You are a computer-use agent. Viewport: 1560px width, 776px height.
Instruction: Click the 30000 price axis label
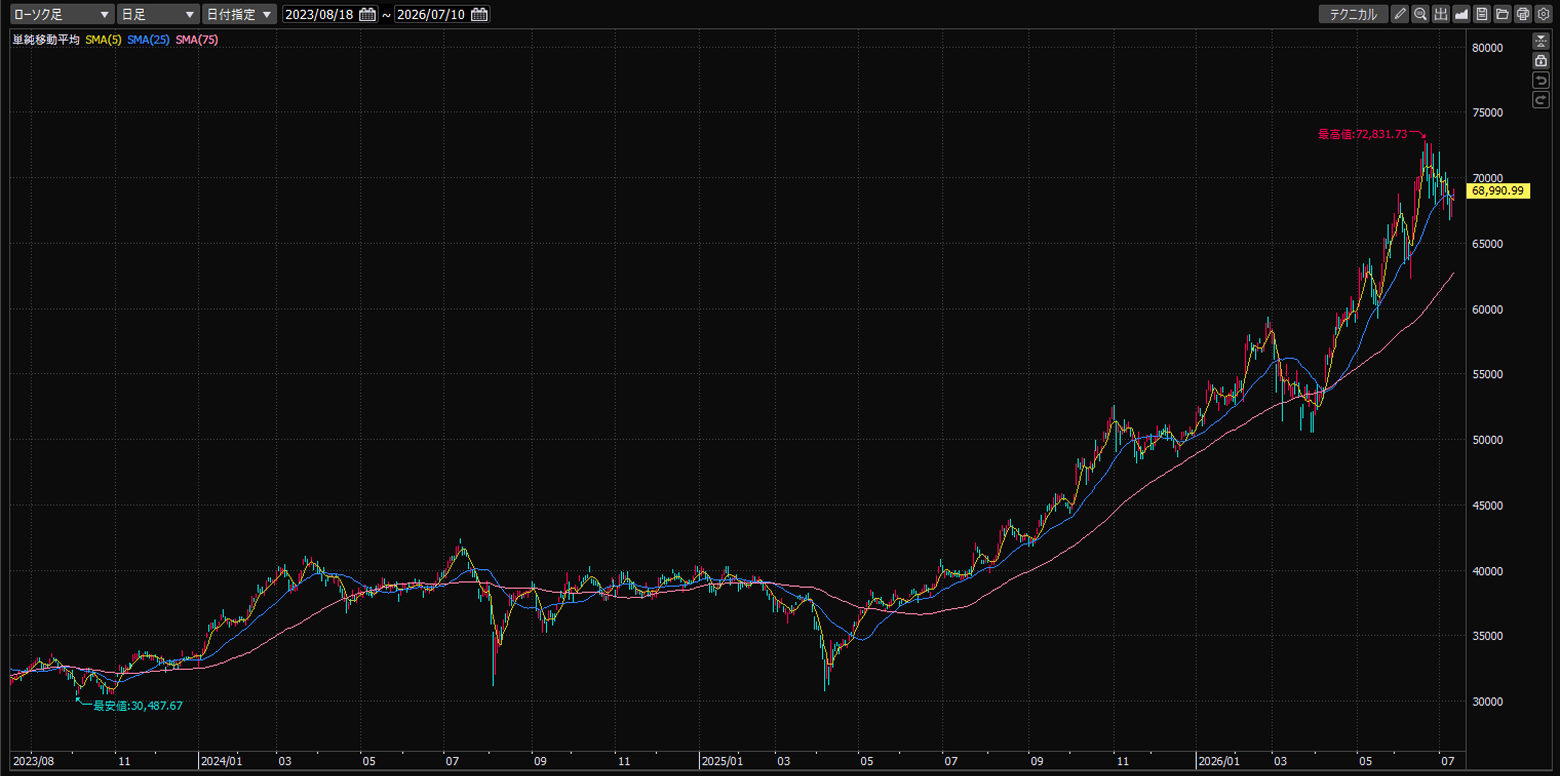click(x=1488, y=701)
